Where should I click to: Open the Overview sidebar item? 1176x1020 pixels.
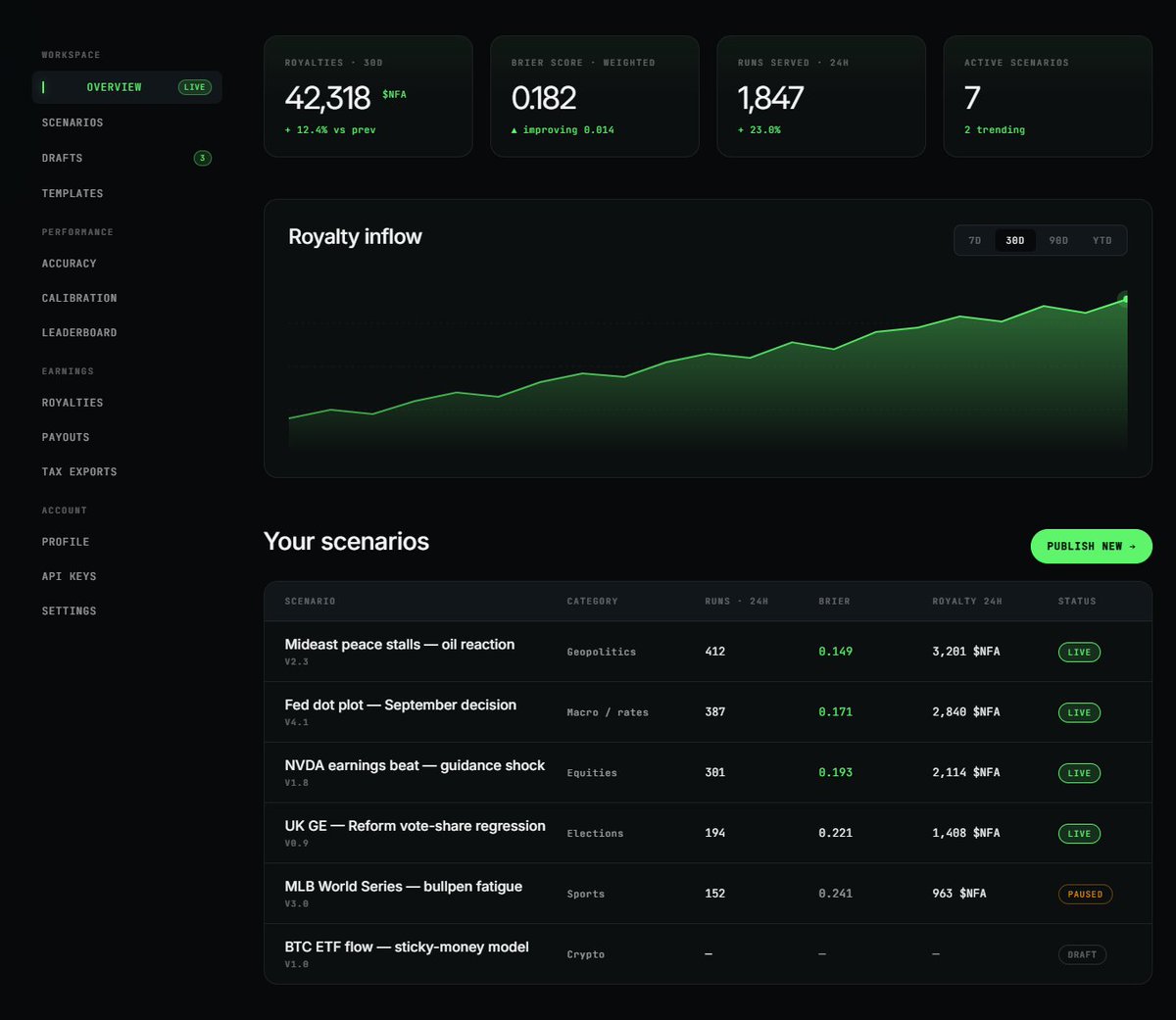point(126,87)
